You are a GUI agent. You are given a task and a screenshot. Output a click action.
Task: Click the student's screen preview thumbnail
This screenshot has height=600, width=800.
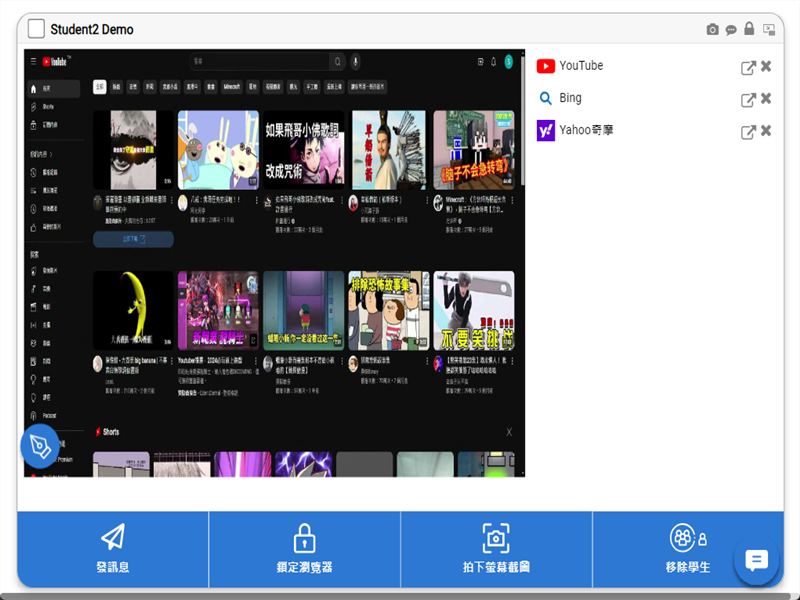coord(275,262)
